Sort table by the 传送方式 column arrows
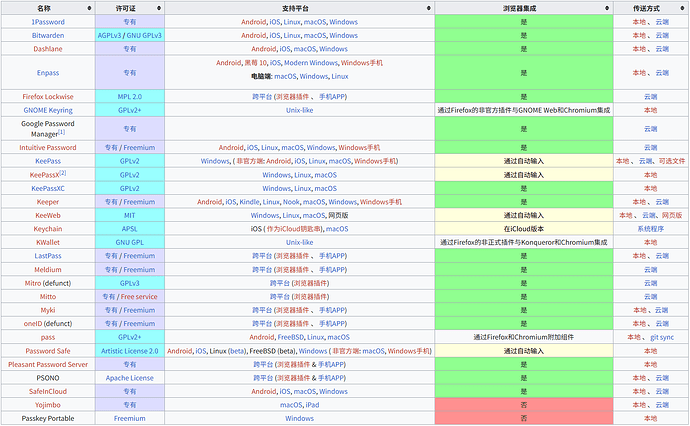 [x=682, y=8]
